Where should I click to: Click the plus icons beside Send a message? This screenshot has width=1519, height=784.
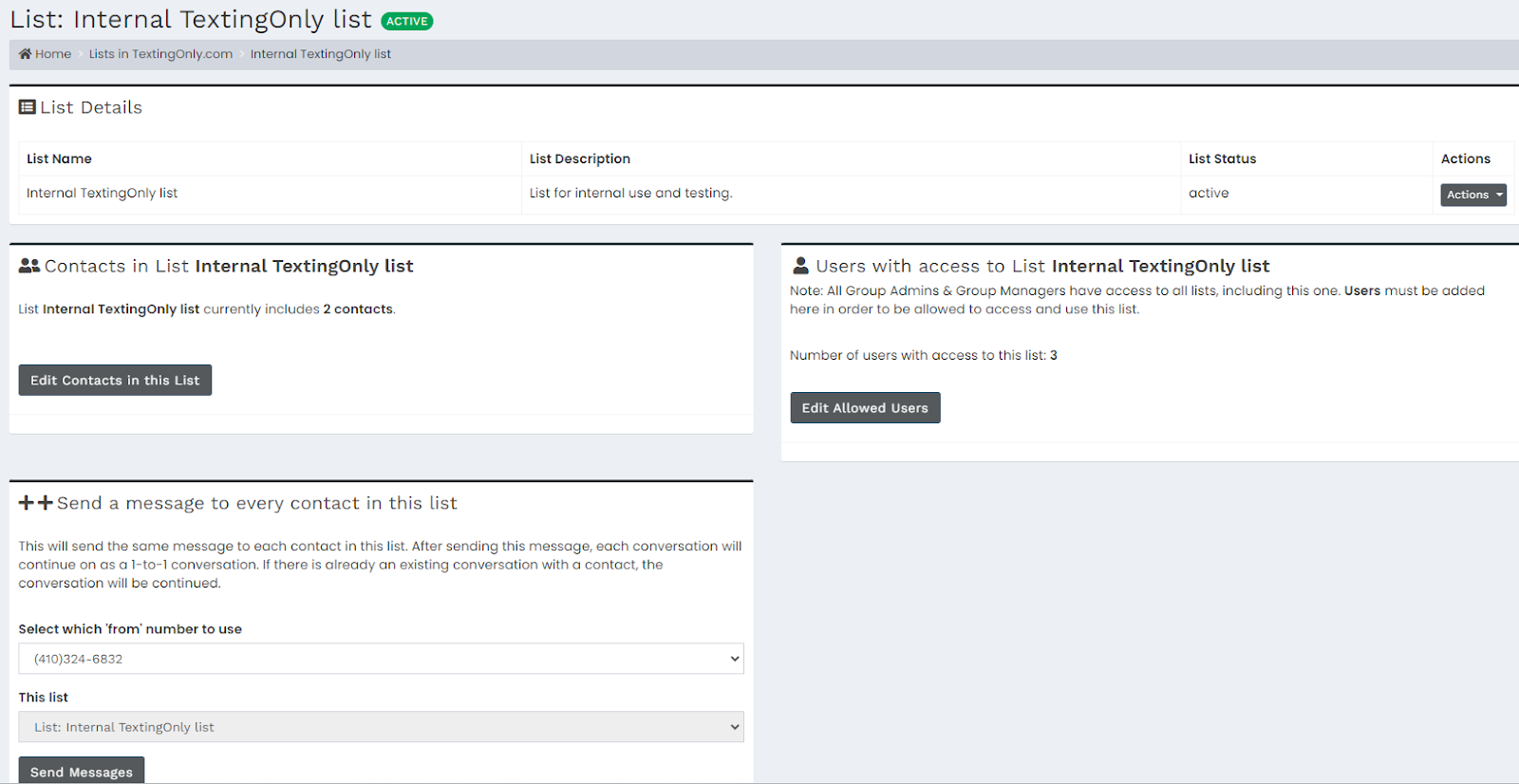36,503
